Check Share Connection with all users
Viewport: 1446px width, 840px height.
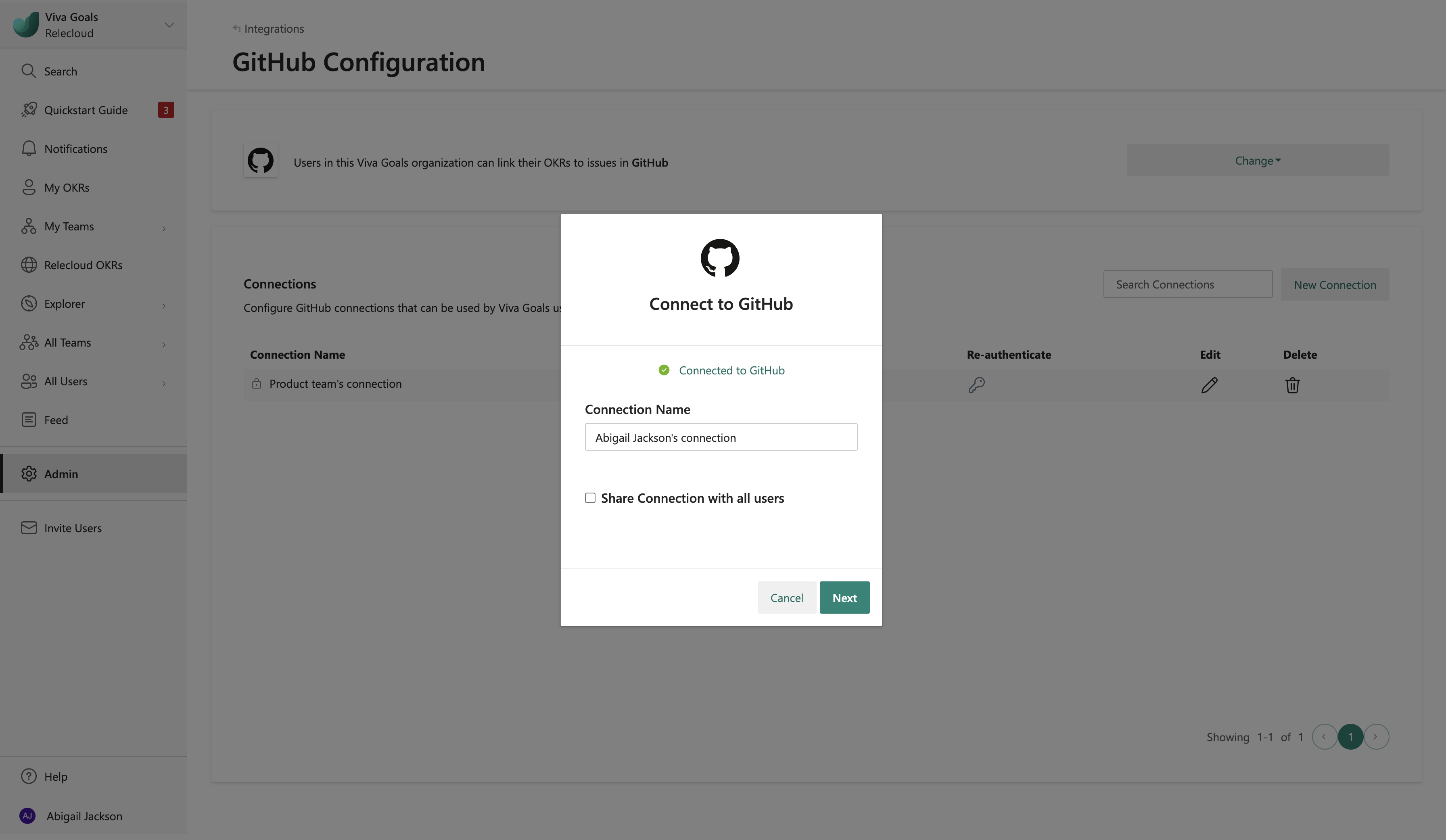590,498
